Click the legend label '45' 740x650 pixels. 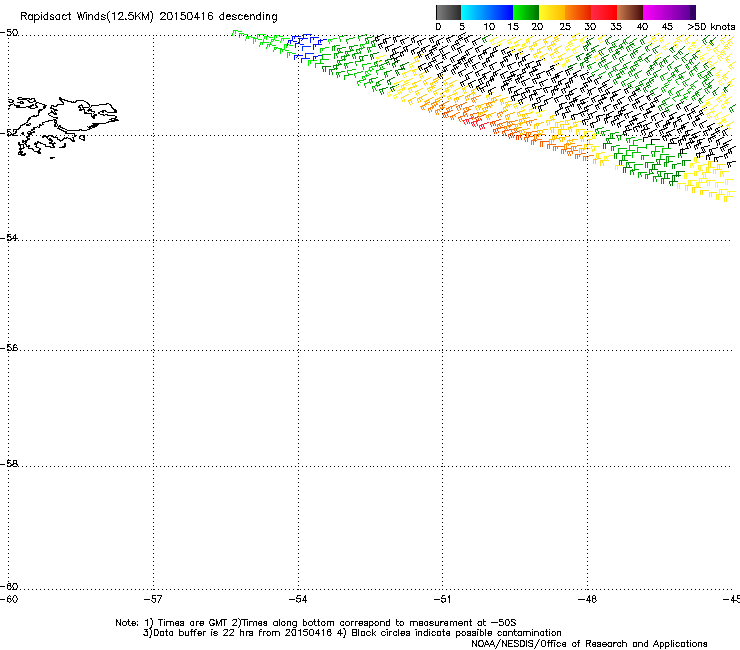pyautogui.click(x=667, y=27)
